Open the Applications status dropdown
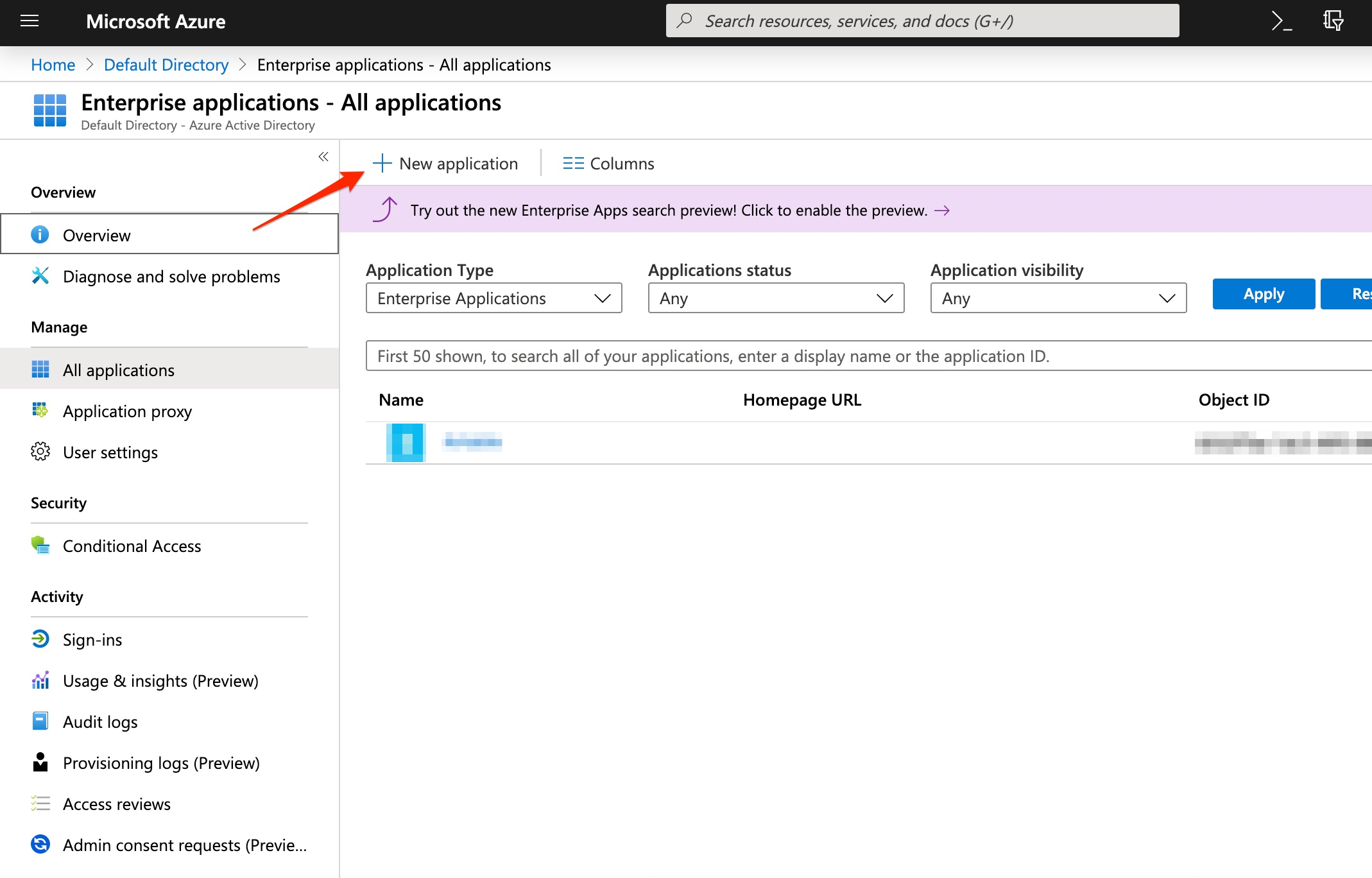The height and width of the screenshot is (878, 1372). click(776, 298)
